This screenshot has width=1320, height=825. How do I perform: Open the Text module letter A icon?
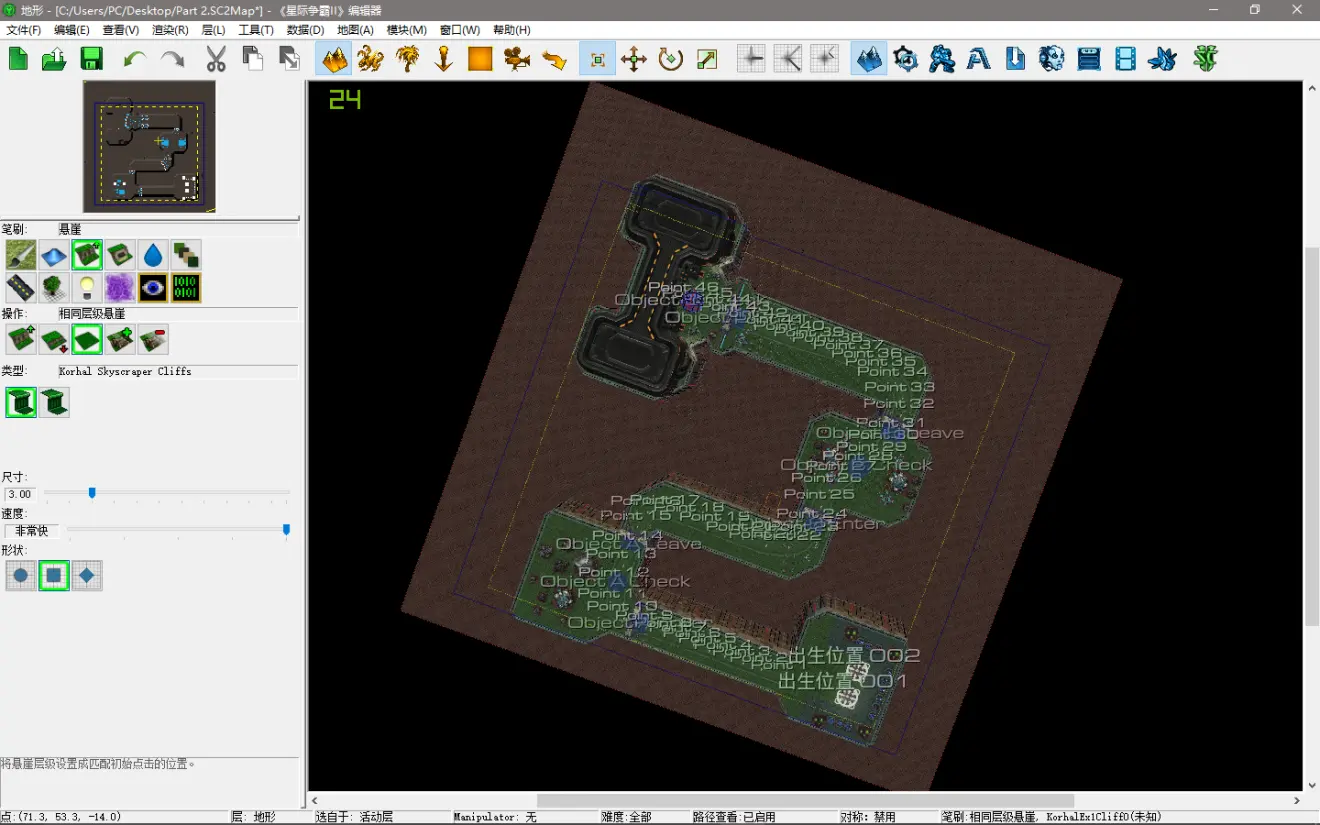click(979, 59)
